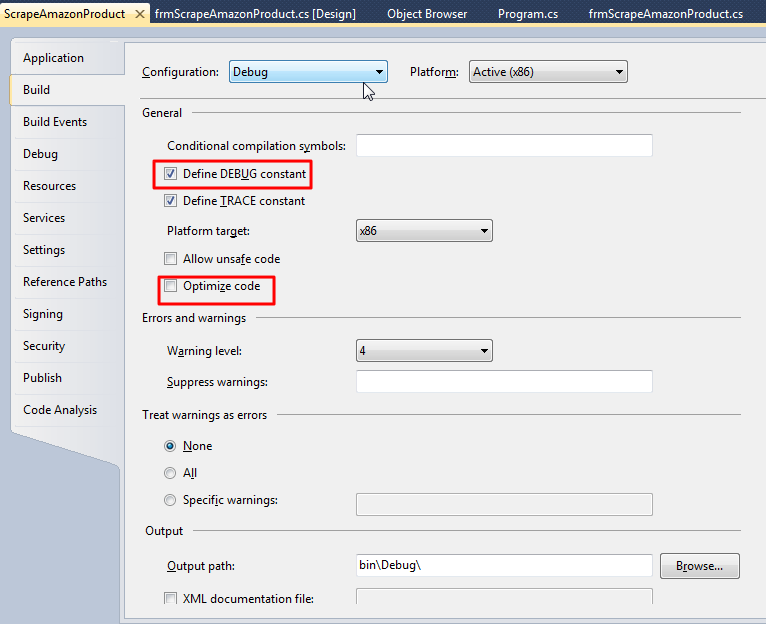The width and height of the screenshot is (766, 624).
Task: Uncheck Define DEBUG constant
Action: pos(170,174)
